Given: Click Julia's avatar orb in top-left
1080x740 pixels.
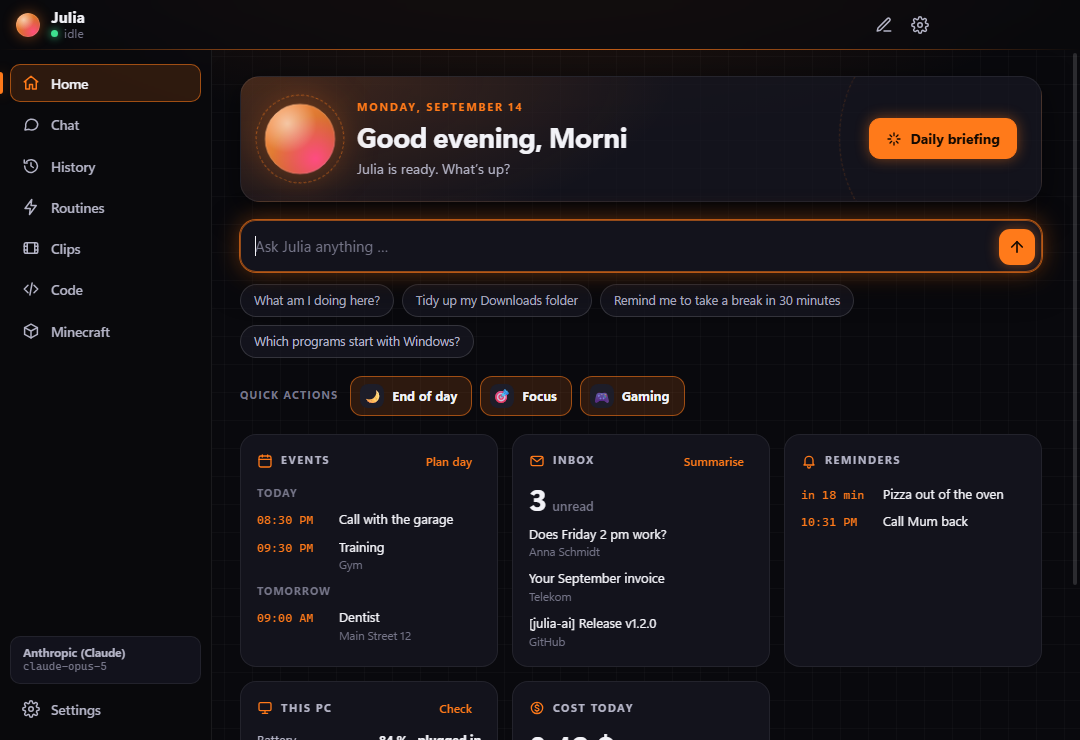Looking at the screenshot, I should pos(28,25).
